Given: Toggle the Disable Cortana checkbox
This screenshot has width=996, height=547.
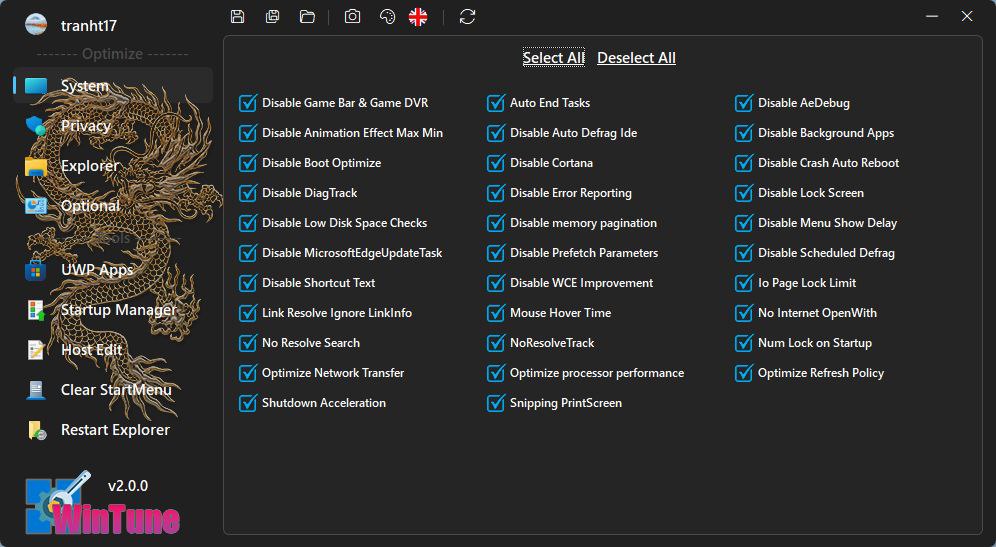Looking at the screenshot, I should point(496,163).
